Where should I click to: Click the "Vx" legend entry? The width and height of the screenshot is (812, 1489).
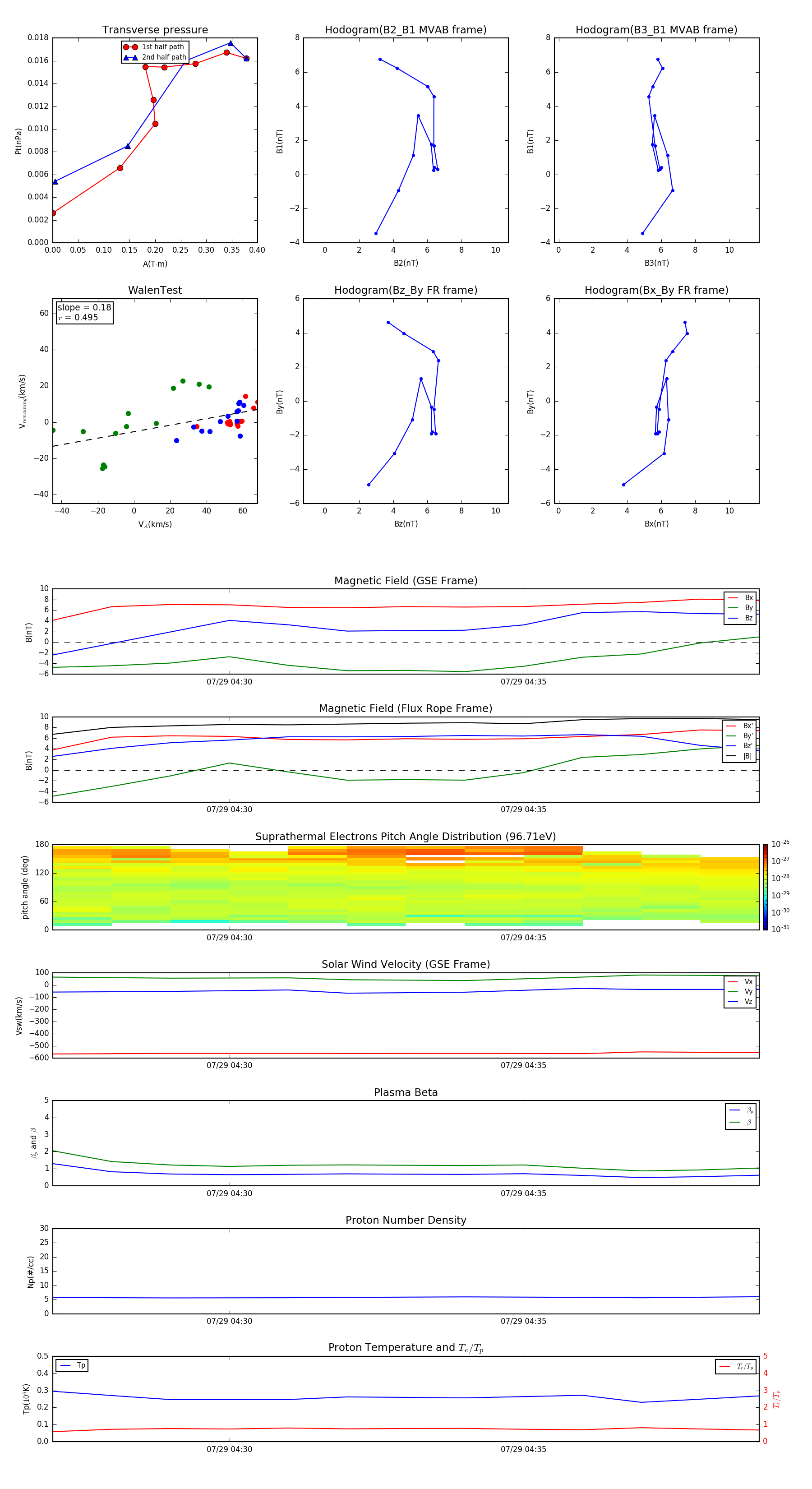(740, 981)
